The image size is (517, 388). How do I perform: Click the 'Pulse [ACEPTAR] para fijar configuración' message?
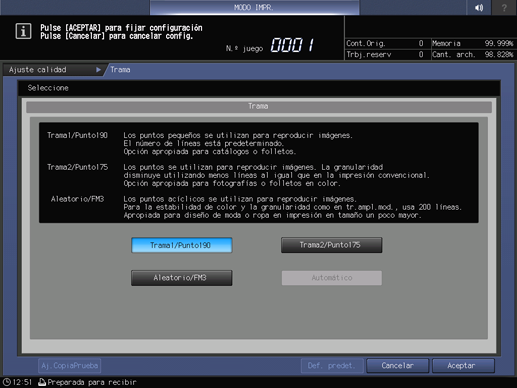coord(121,28)
